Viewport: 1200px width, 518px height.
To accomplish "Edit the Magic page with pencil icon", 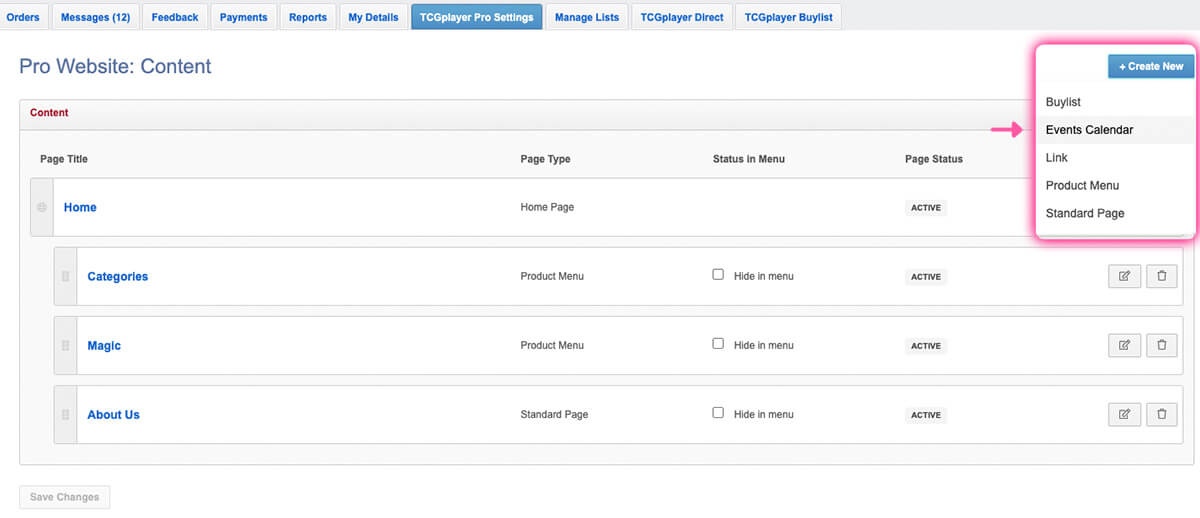I will [1124, 345].
